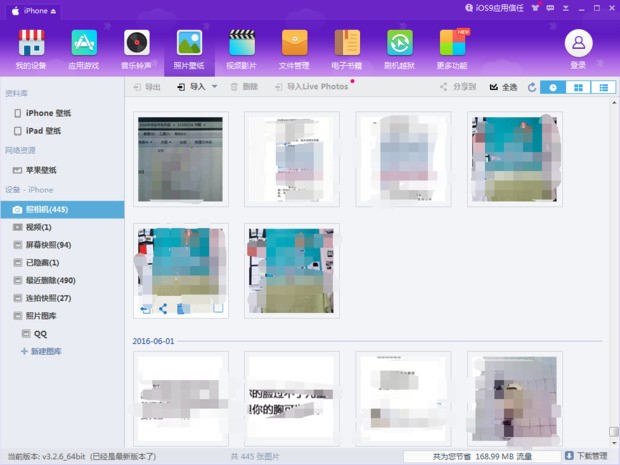620x465 pixels.
Task: Open 刷机越狱 flash and jailbreak section
Action: (x=399, y=49)
